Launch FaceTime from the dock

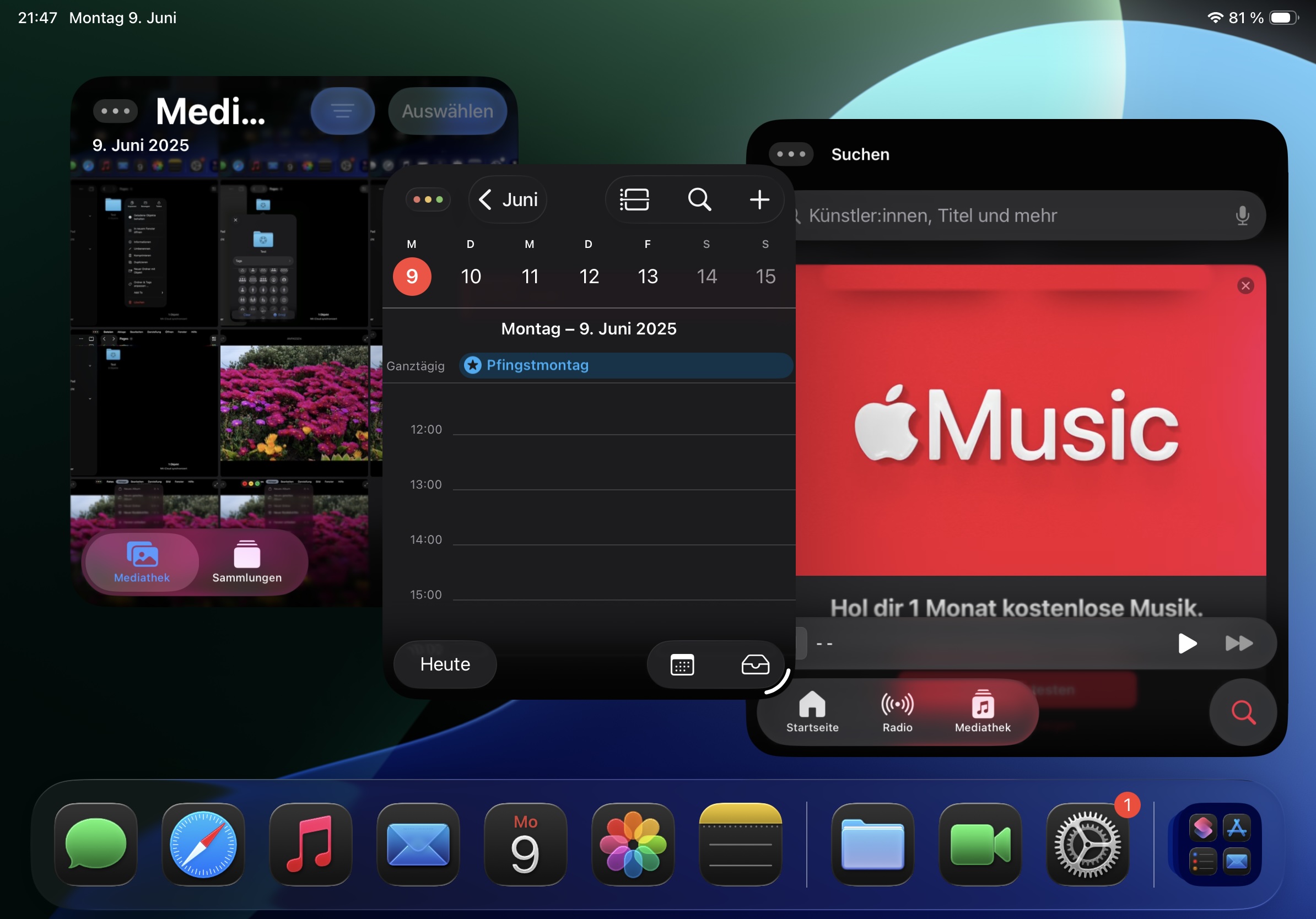[x=980, y=844]
